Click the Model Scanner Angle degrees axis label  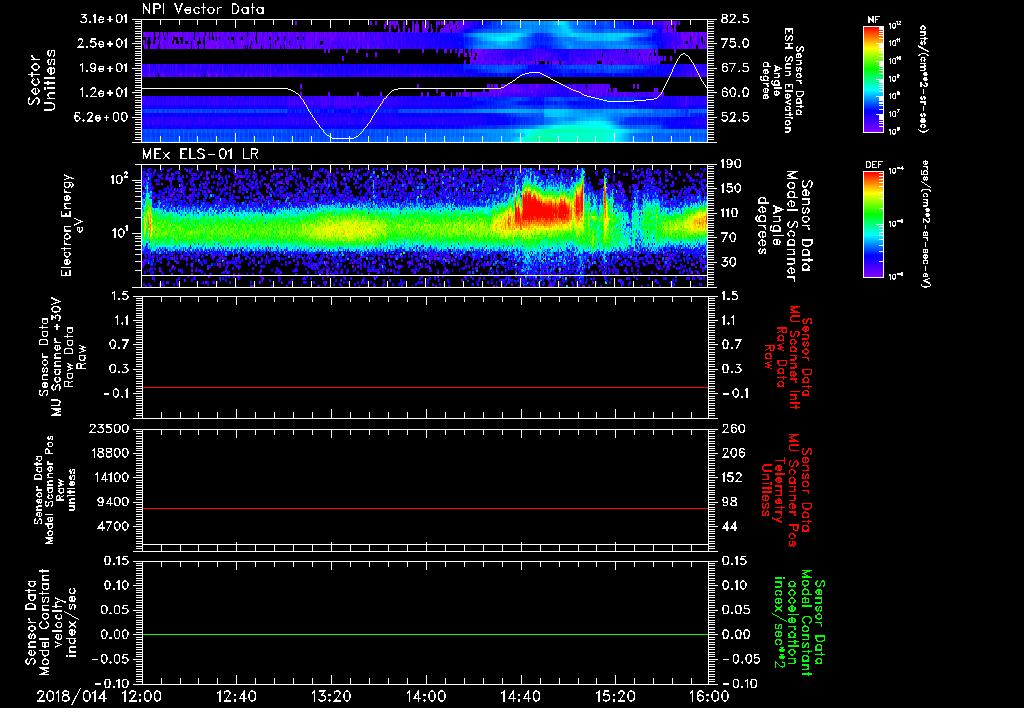pos(784,225)
